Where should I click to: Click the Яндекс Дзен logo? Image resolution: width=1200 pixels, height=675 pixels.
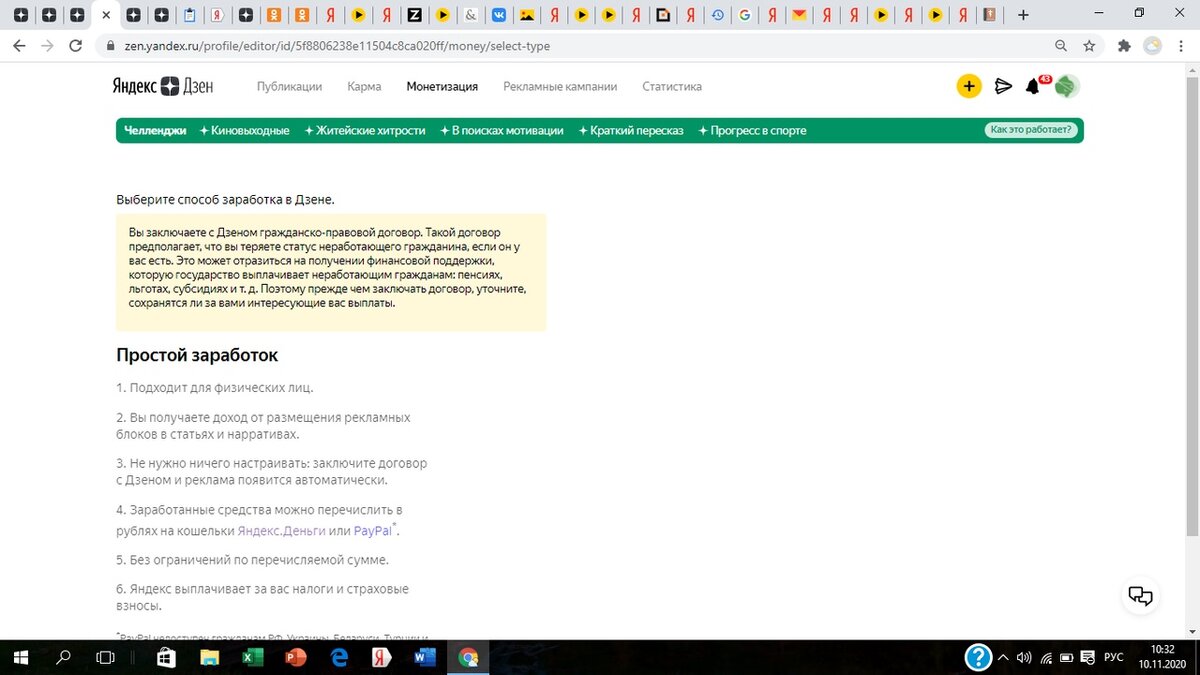click(x=163, y=86)
